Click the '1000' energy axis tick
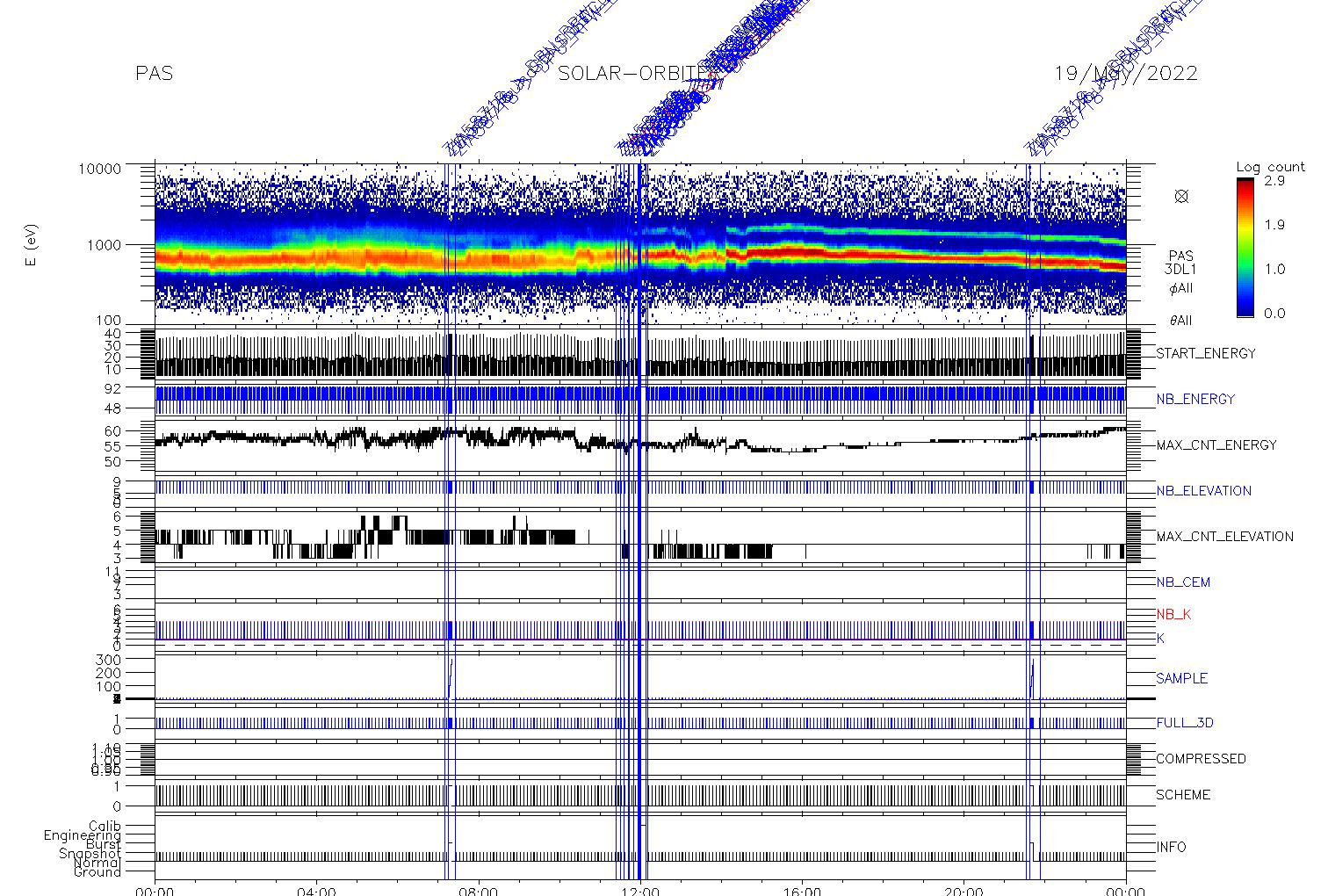The height and width of the screenshot is (896, 1328). (x=104, y=245)
